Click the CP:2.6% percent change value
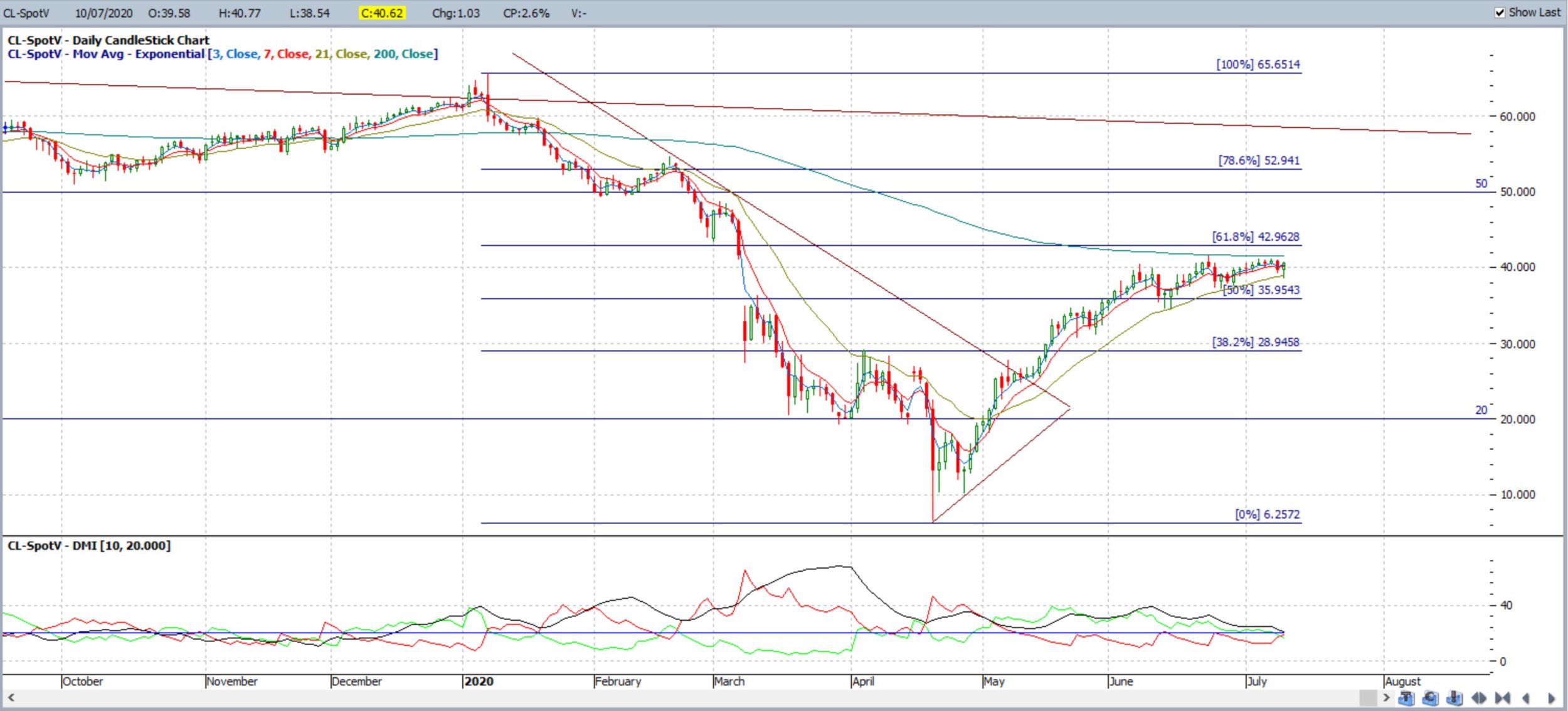 click(x=526, y=13)
